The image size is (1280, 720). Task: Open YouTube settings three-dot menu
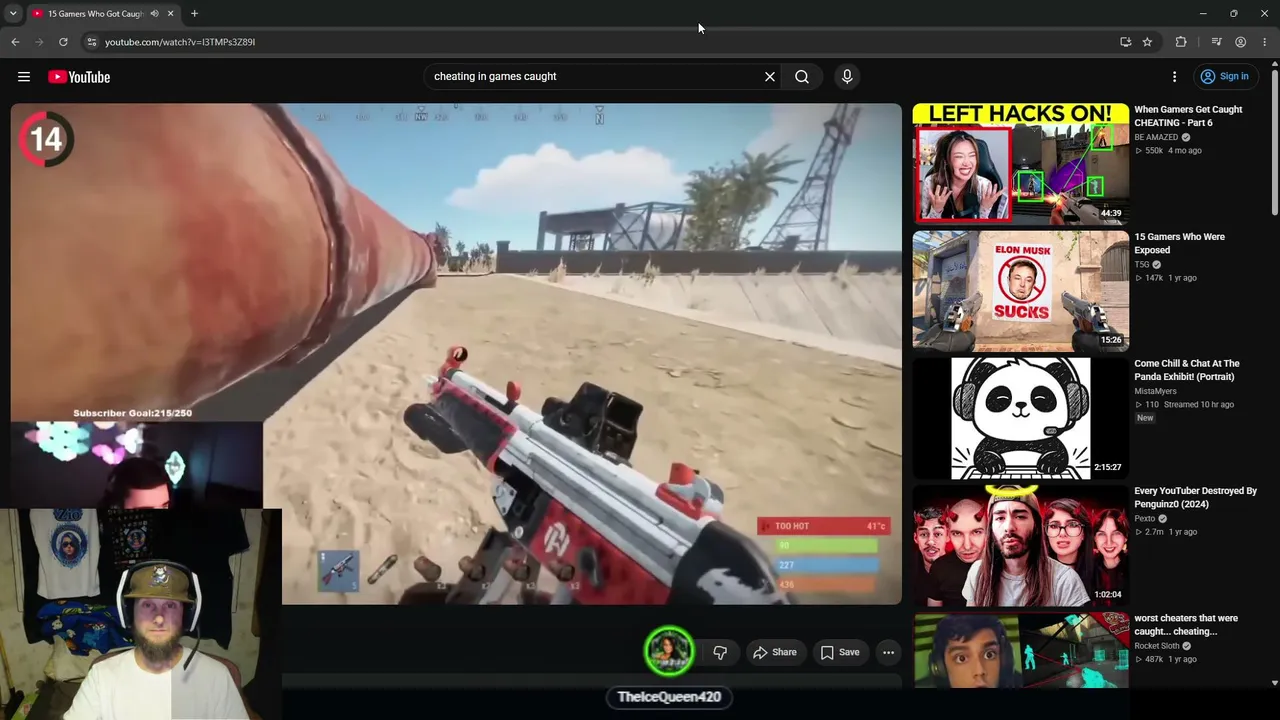pos(1175,77)
